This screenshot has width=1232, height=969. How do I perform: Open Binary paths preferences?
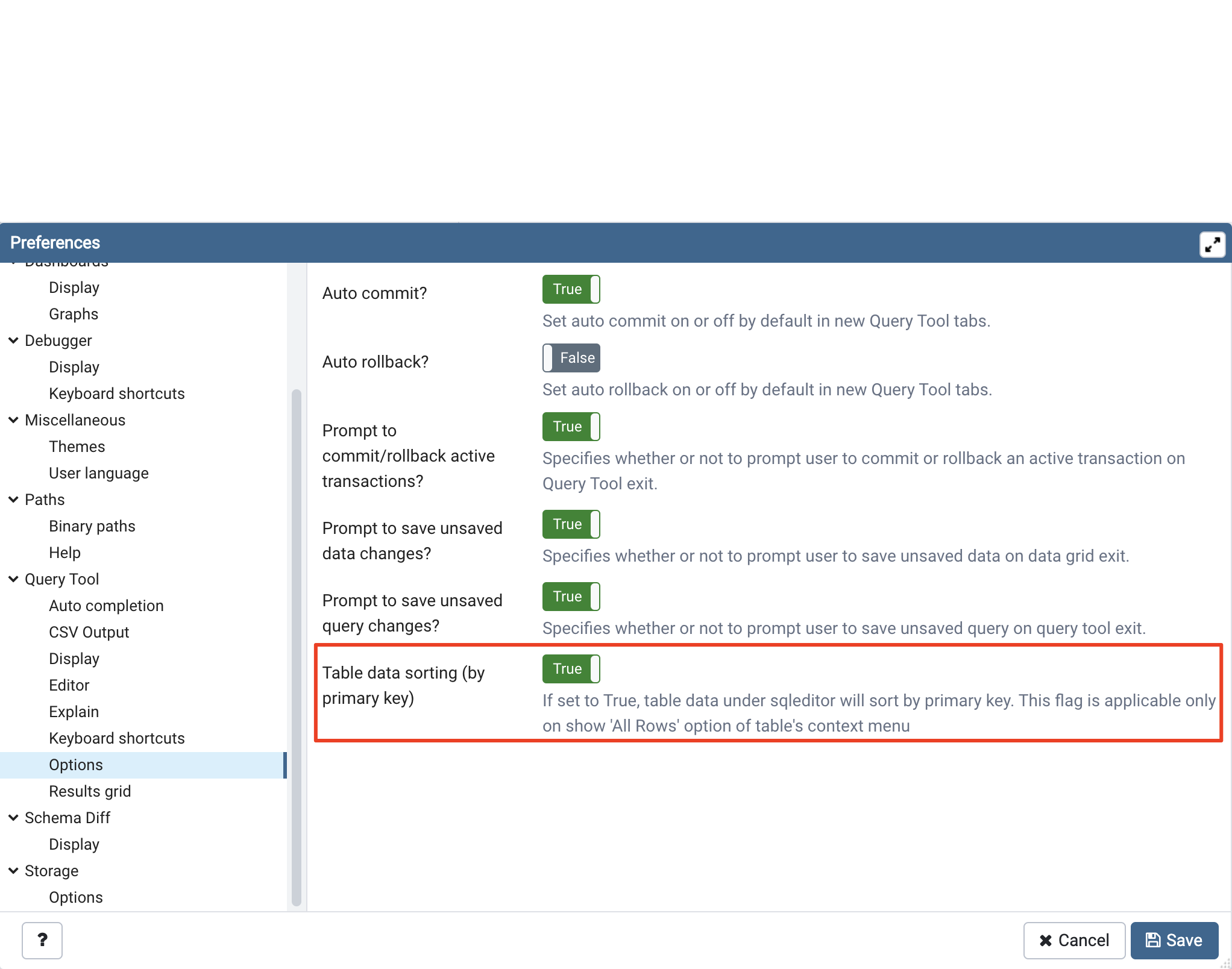[92, 526]
